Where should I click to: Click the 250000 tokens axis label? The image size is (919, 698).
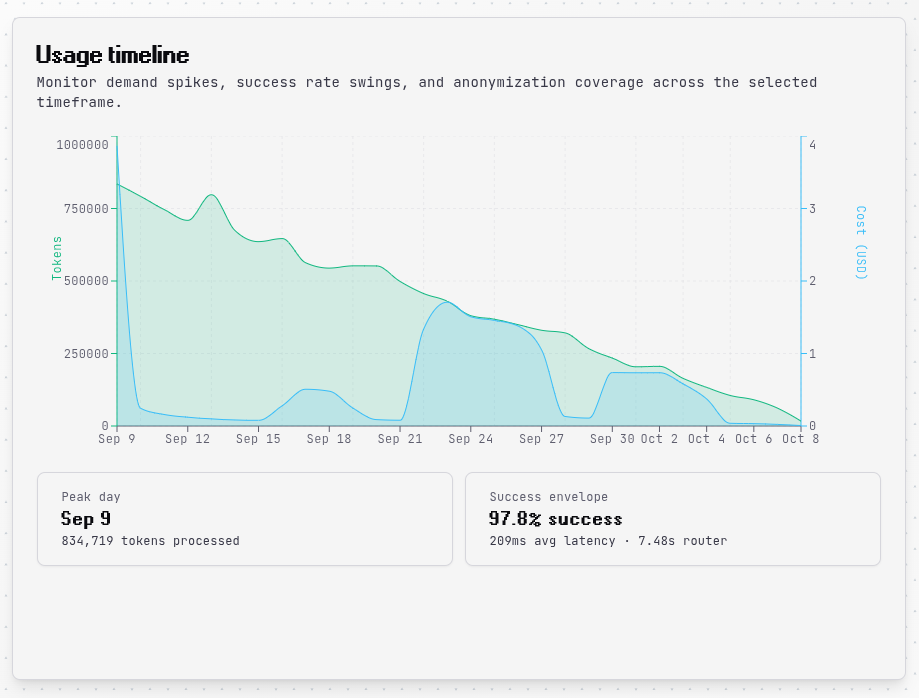(82, 354)
